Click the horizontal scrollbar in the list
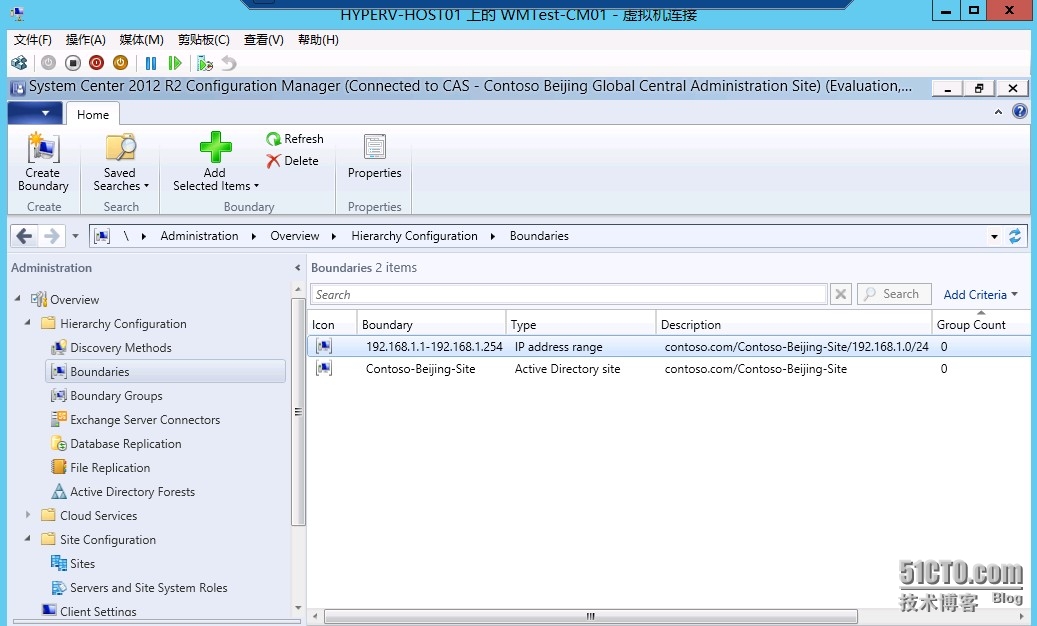This screenshot has height=626, width=1037. (591, 616)
